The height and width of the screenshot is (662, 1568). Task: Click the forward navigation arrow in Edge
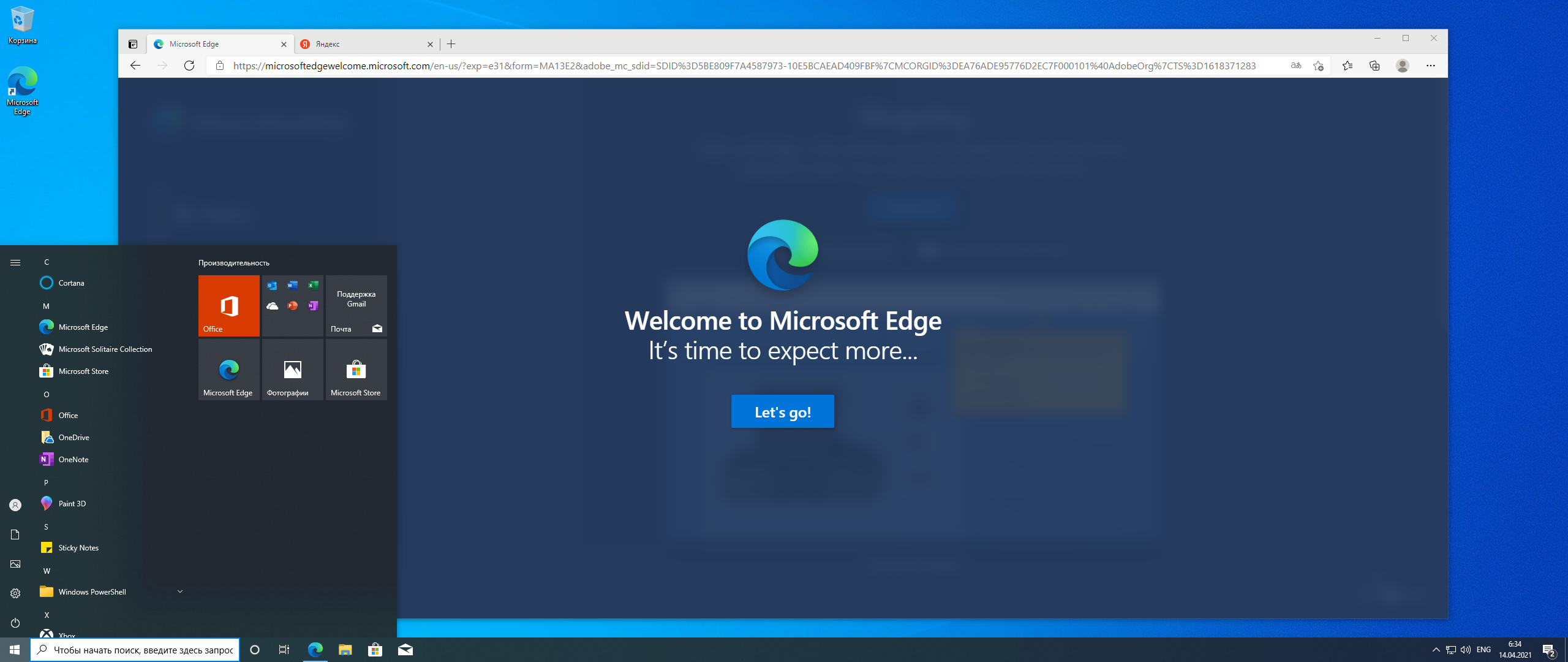pyautogui.click(x=162, y=66)
